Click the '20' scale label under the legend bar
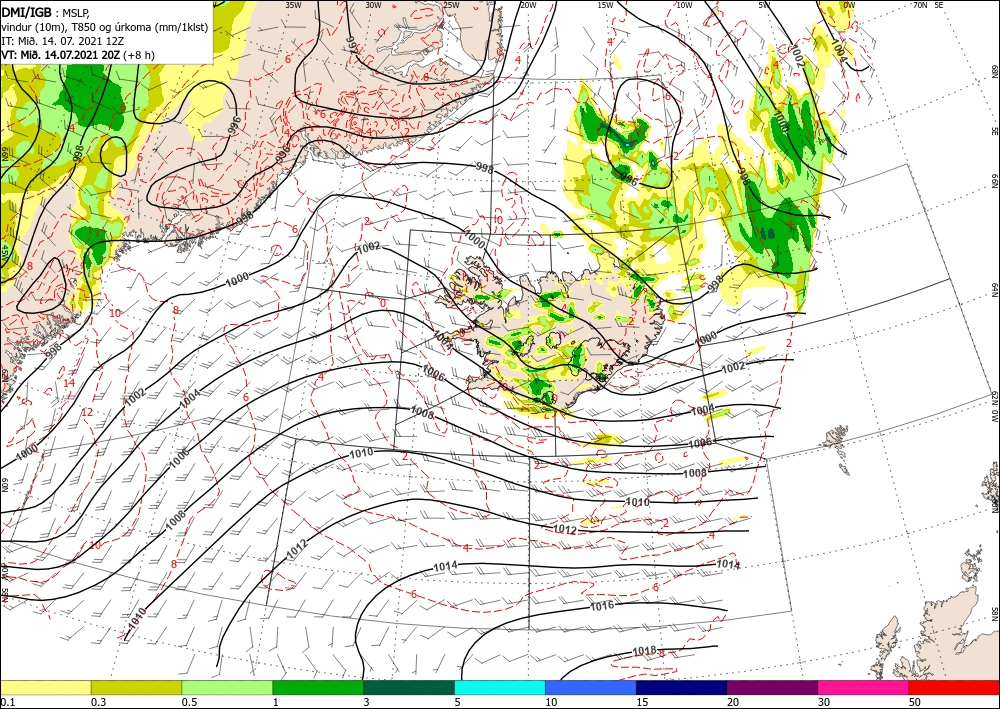 click(x=733, y=702)
